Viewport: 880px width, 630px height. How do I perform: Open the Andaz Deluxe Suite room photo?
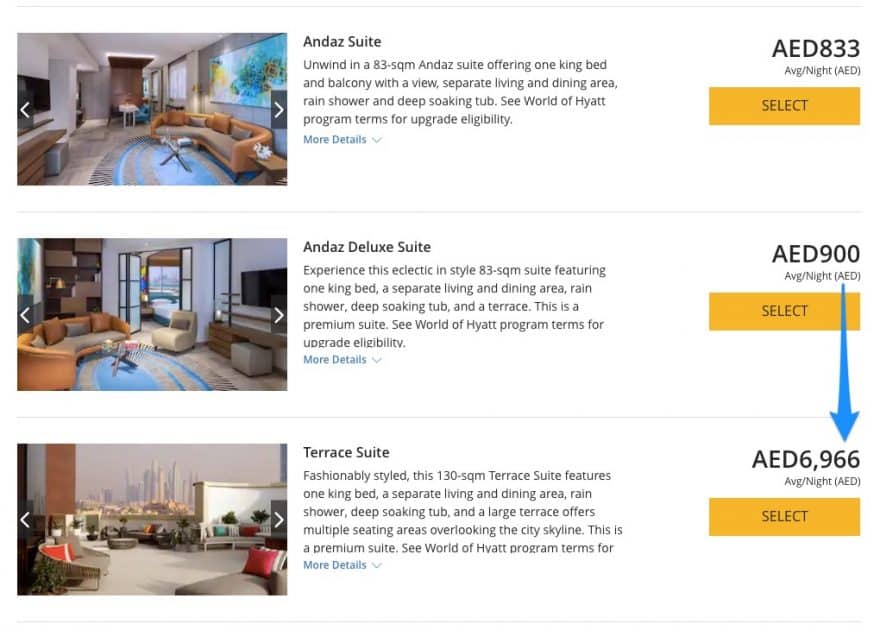coord(152,314)
